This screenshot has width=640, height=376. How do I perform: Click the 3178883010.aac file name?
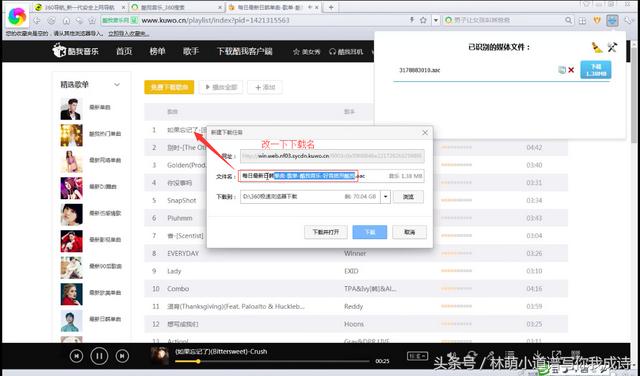point(420,70)
